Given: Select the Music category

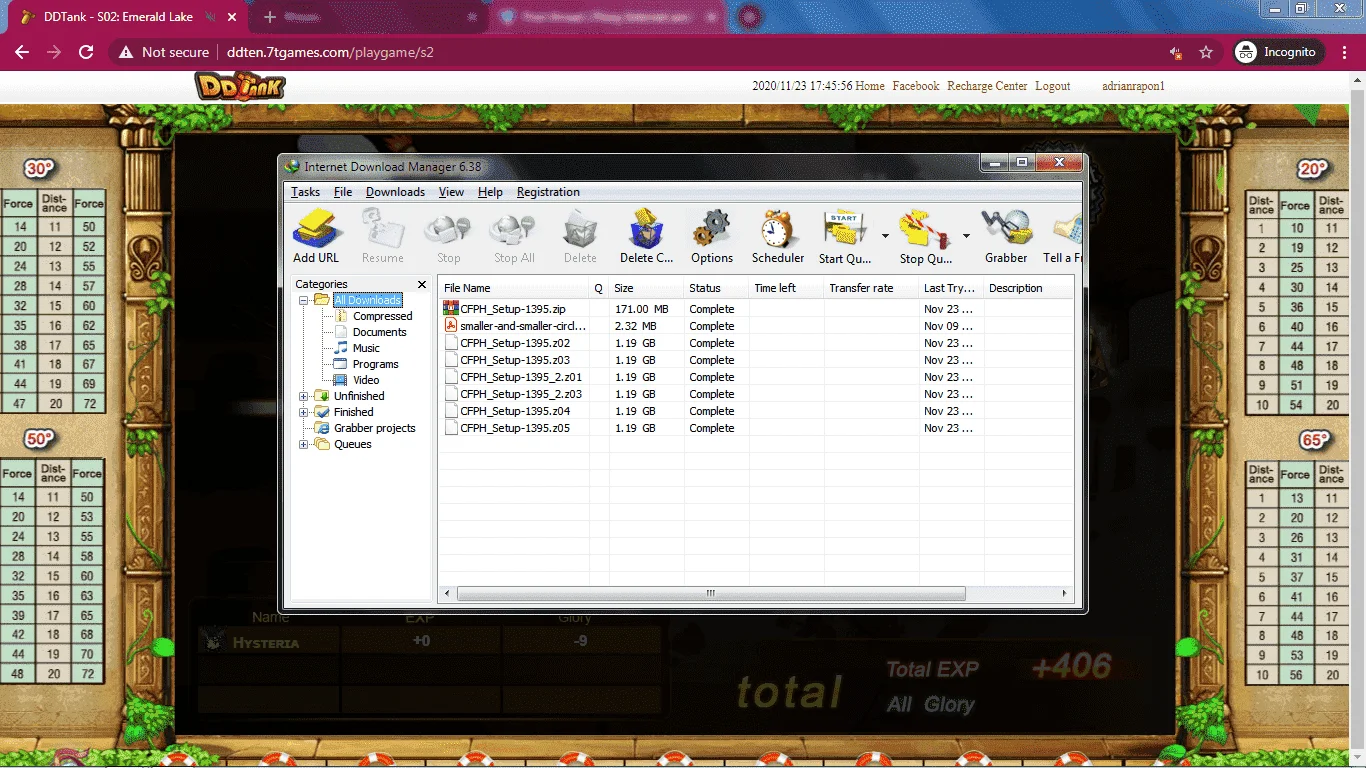Looking at the screenshot, I should pos(366,348).
